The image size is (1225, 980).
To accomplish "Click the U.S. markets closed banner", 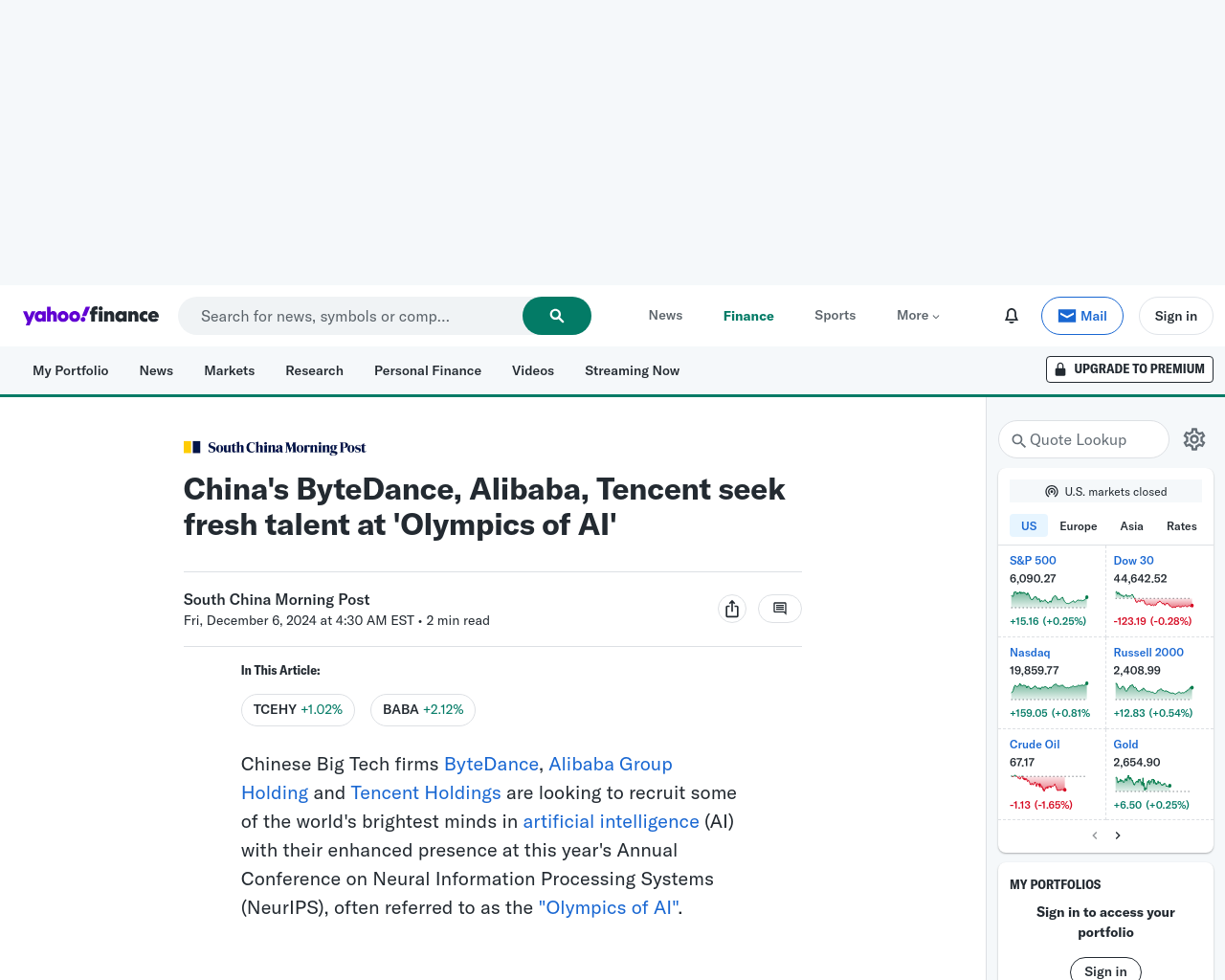I will 1105,491.
